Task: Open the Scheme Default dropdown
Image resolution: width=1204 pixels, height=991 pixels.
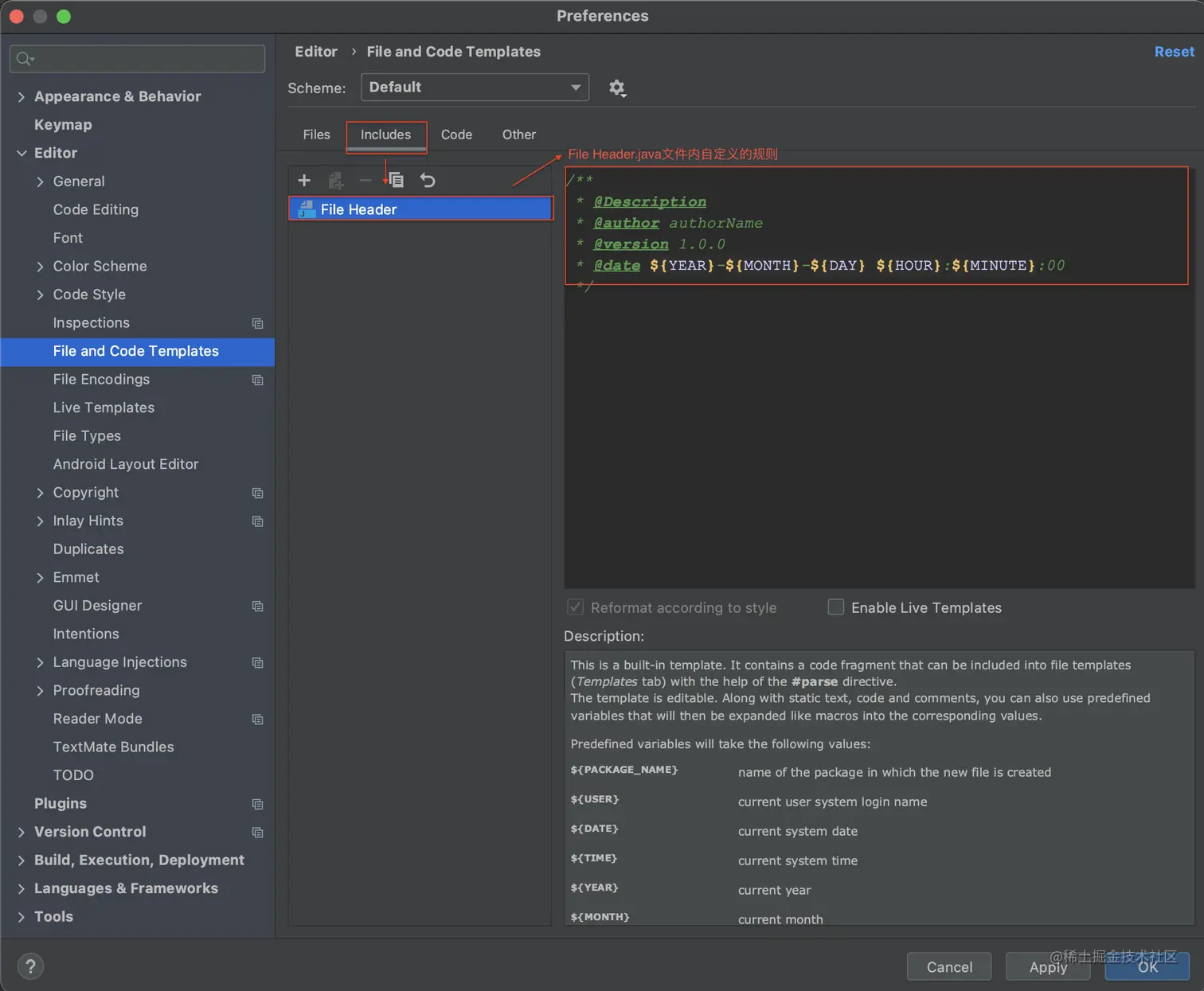Action: [x=475, y=88]
